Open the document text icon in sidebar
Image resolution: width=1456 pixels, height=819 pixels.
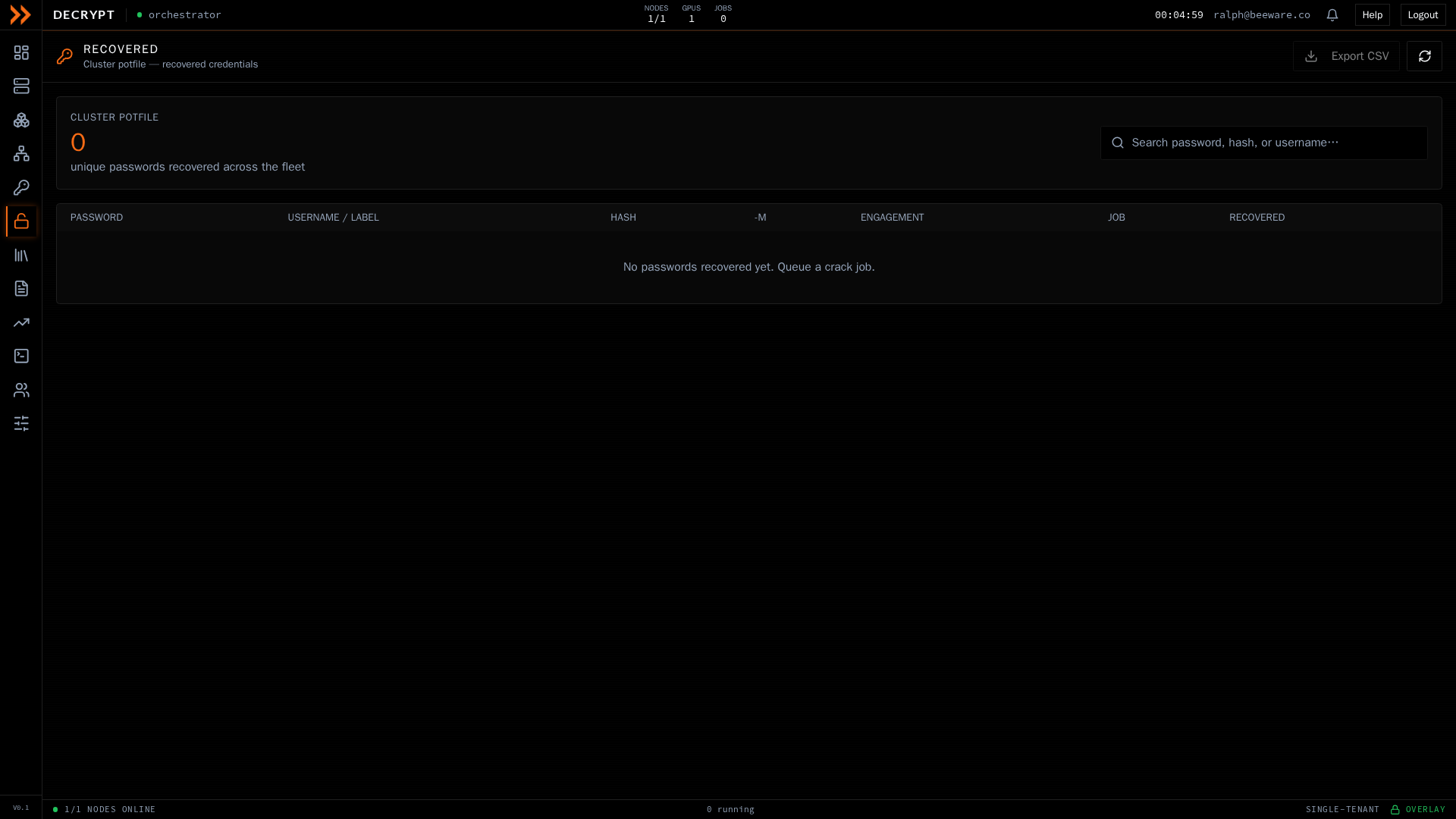tap(21, 288)
